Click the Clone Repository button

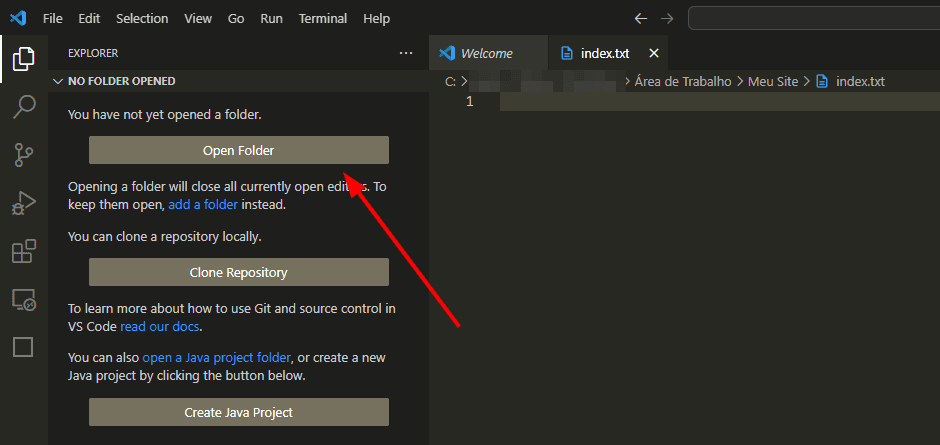tap(238, 272)
